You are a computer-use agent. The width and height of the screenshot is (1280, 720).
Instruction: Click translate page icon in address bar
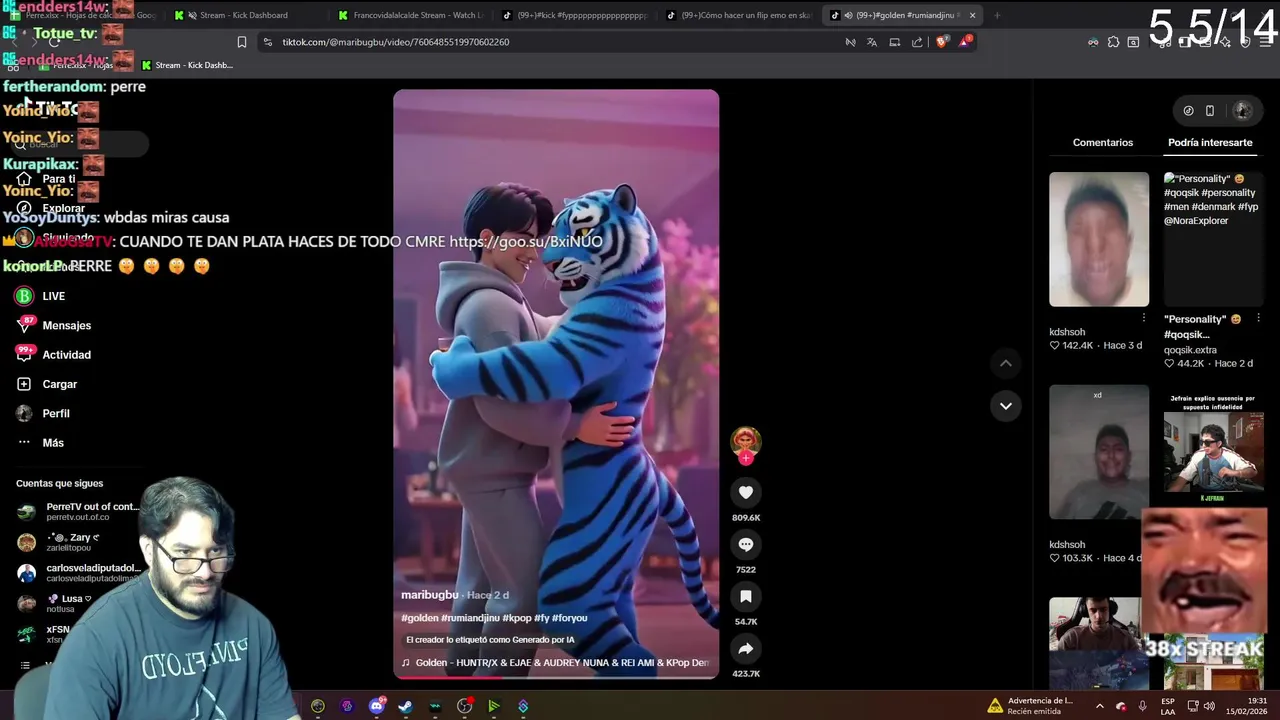pyautogui.click(x=872, y=42)
